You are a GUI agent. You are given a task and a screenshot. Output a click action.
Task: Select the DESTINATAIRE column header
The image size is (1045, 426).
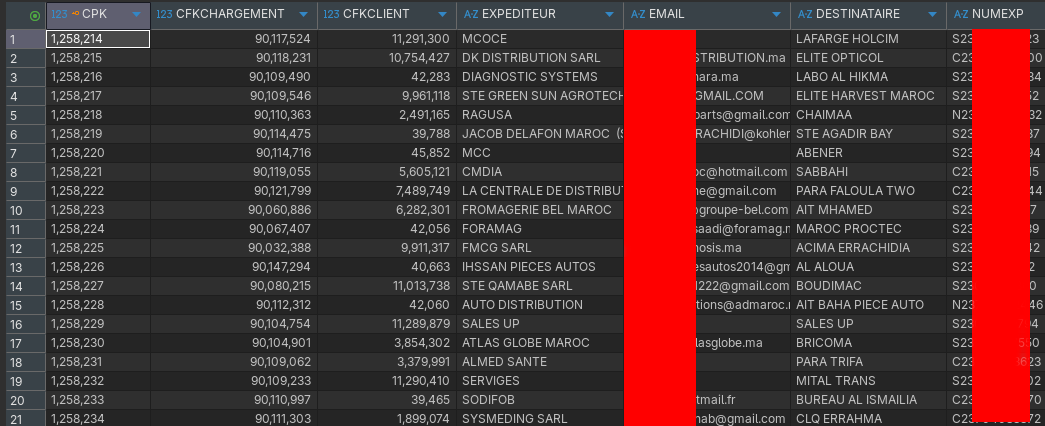pos(868,15)
